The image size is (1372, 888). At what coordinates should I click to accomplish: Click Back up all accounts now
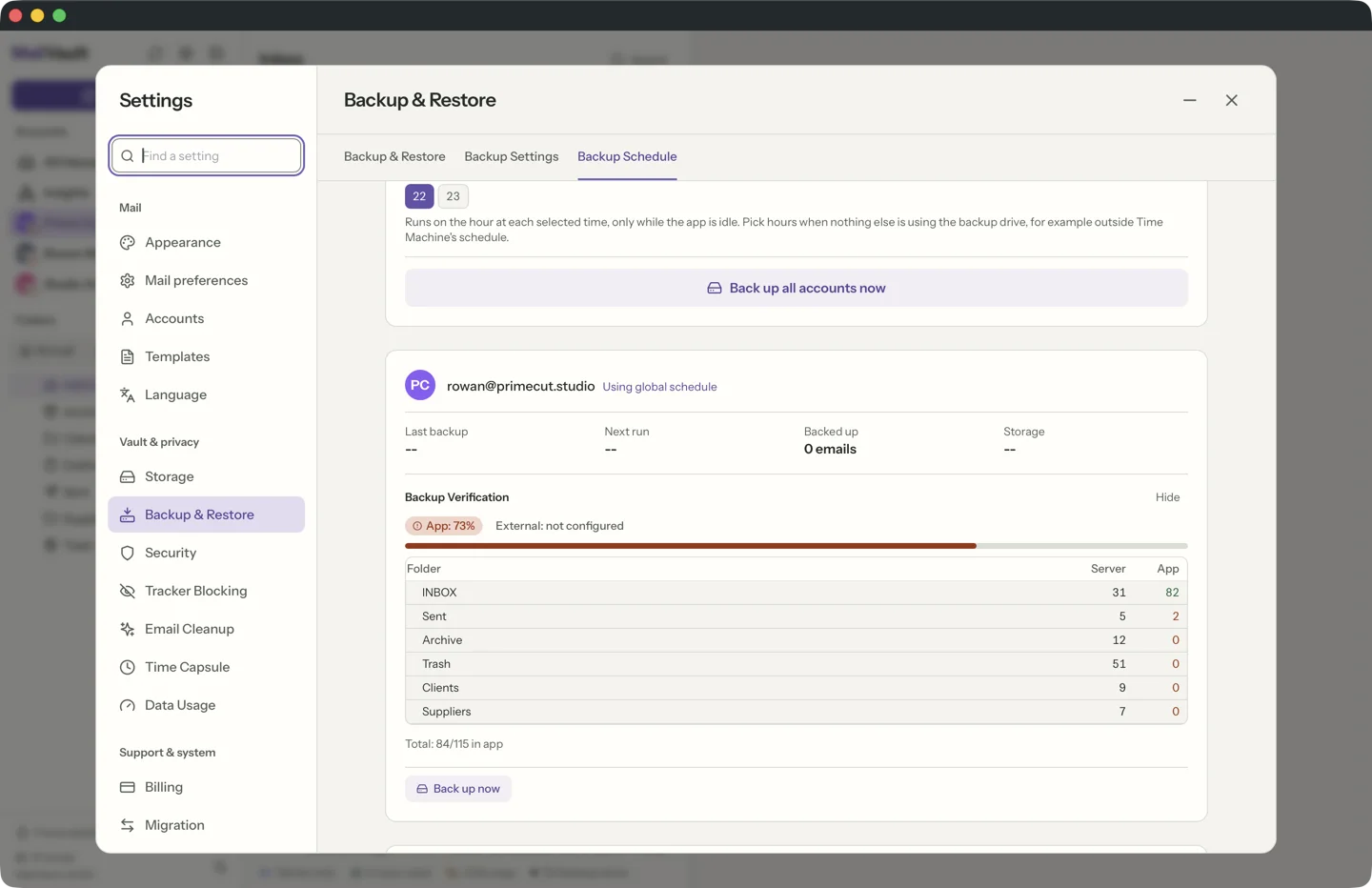pos(797,289)
